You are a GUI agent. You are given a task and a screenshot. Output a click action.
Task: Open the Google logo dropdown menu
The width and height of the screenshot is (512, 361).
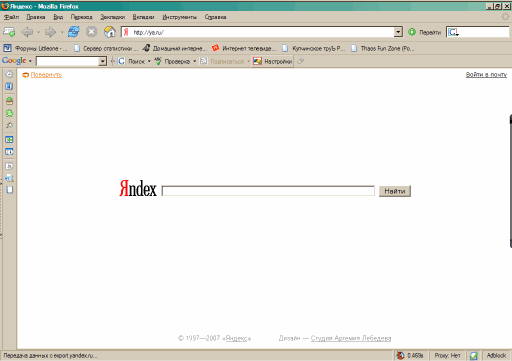30,61
